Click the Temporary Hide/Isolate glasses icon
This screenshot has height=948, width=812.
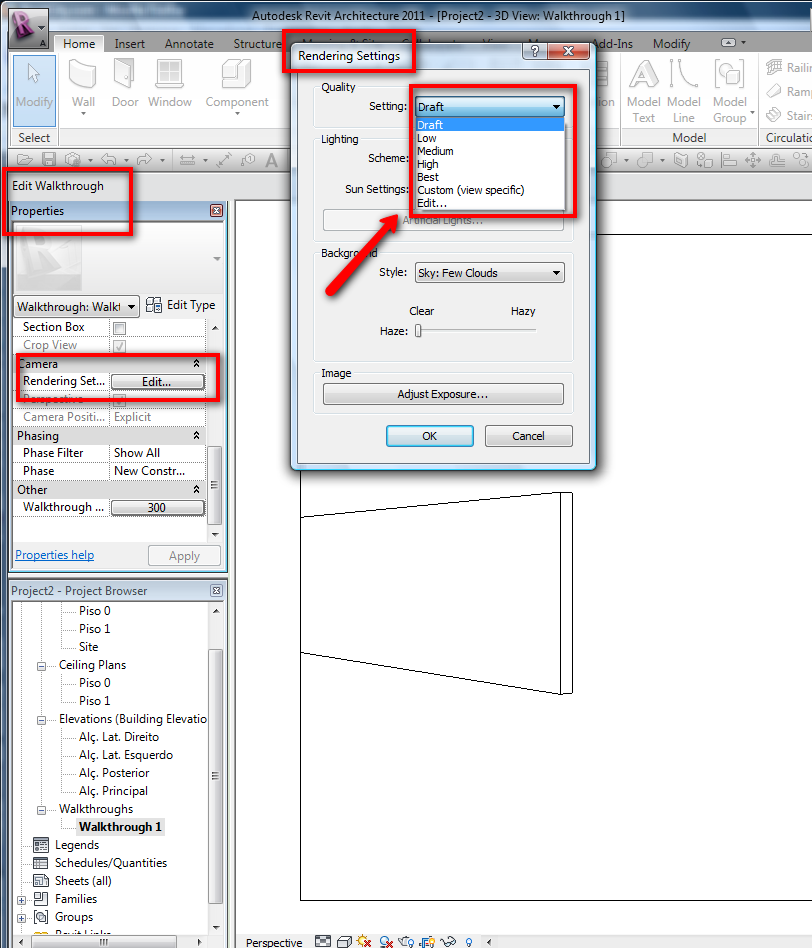pos(448,941)
